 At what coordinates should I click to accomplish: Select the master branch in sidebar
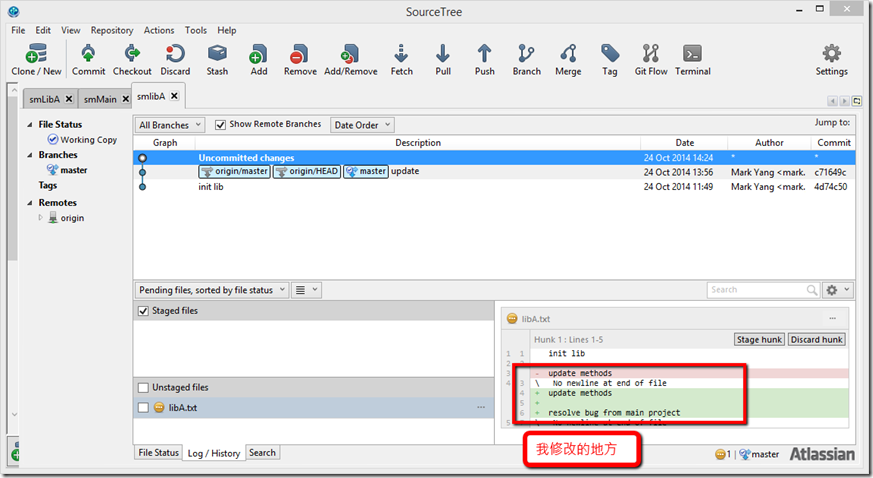(67, 170)
